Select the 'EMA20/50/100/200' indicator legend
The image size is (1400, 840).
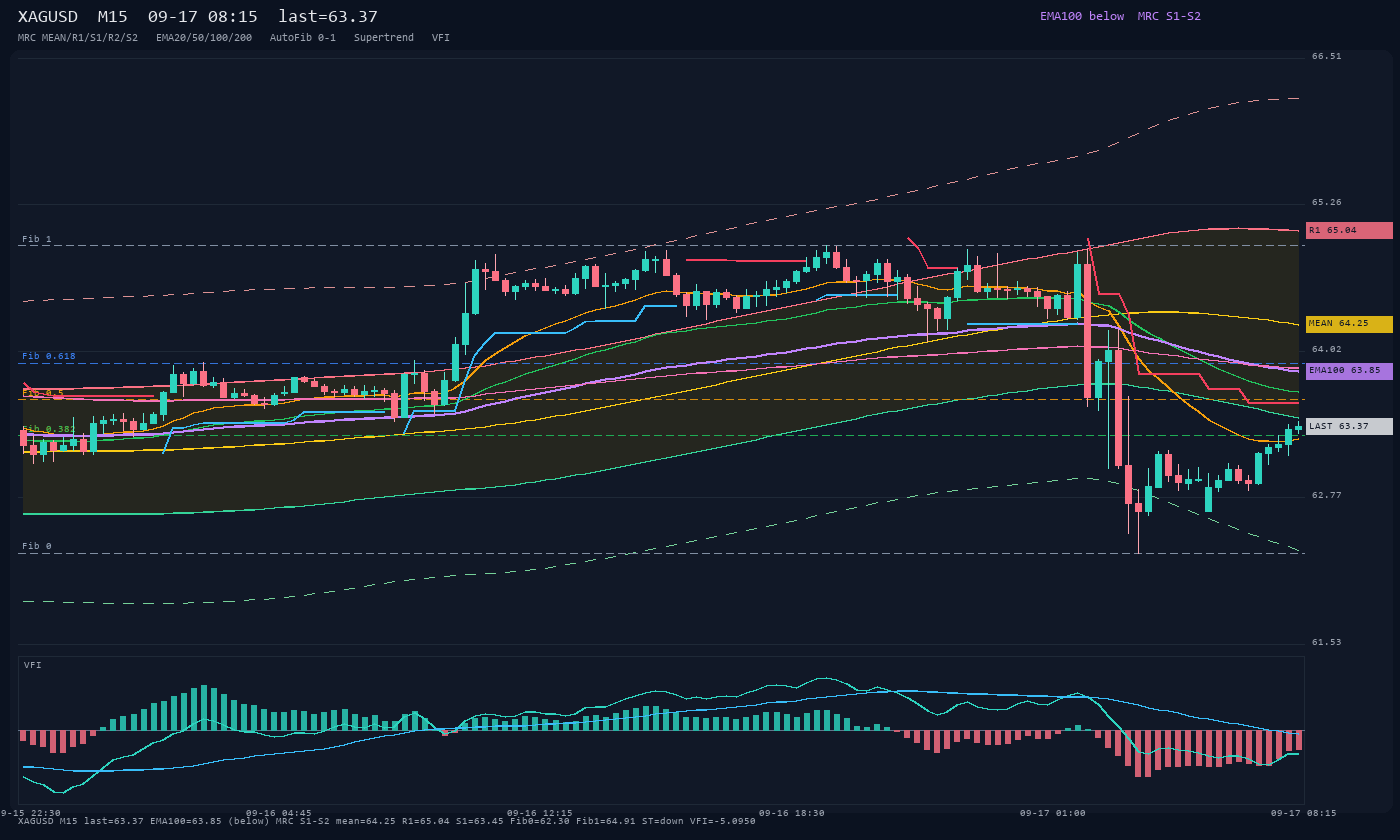204,38
